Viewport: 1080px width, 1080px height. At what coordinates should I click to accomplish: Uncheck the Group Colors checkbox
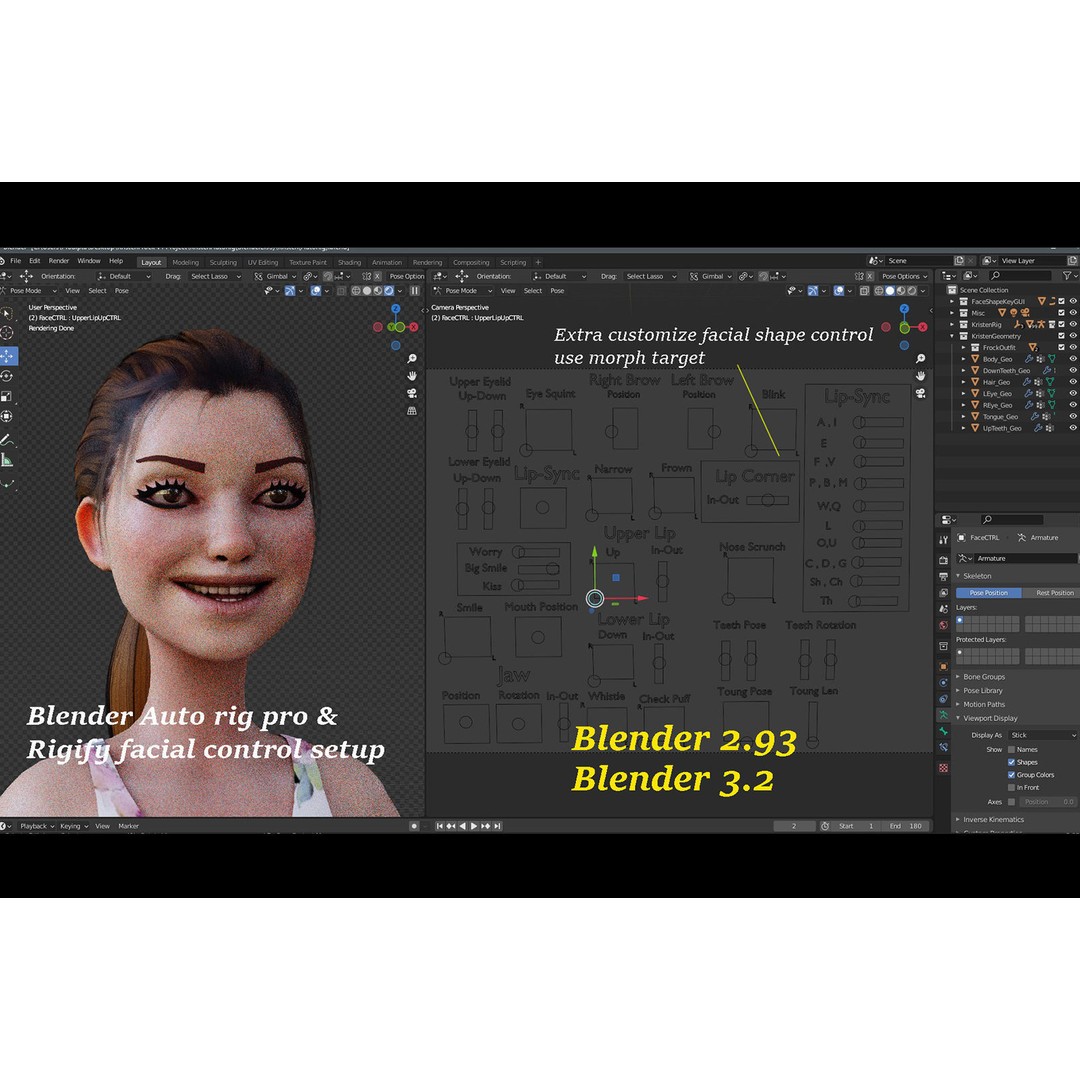pos(1011,775)
